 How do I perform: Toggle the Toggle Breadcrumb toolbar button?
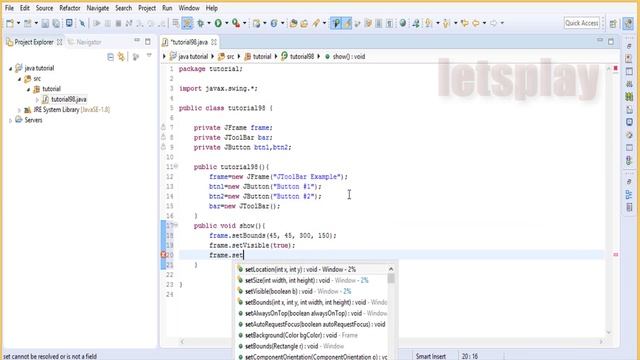[336, 23]
